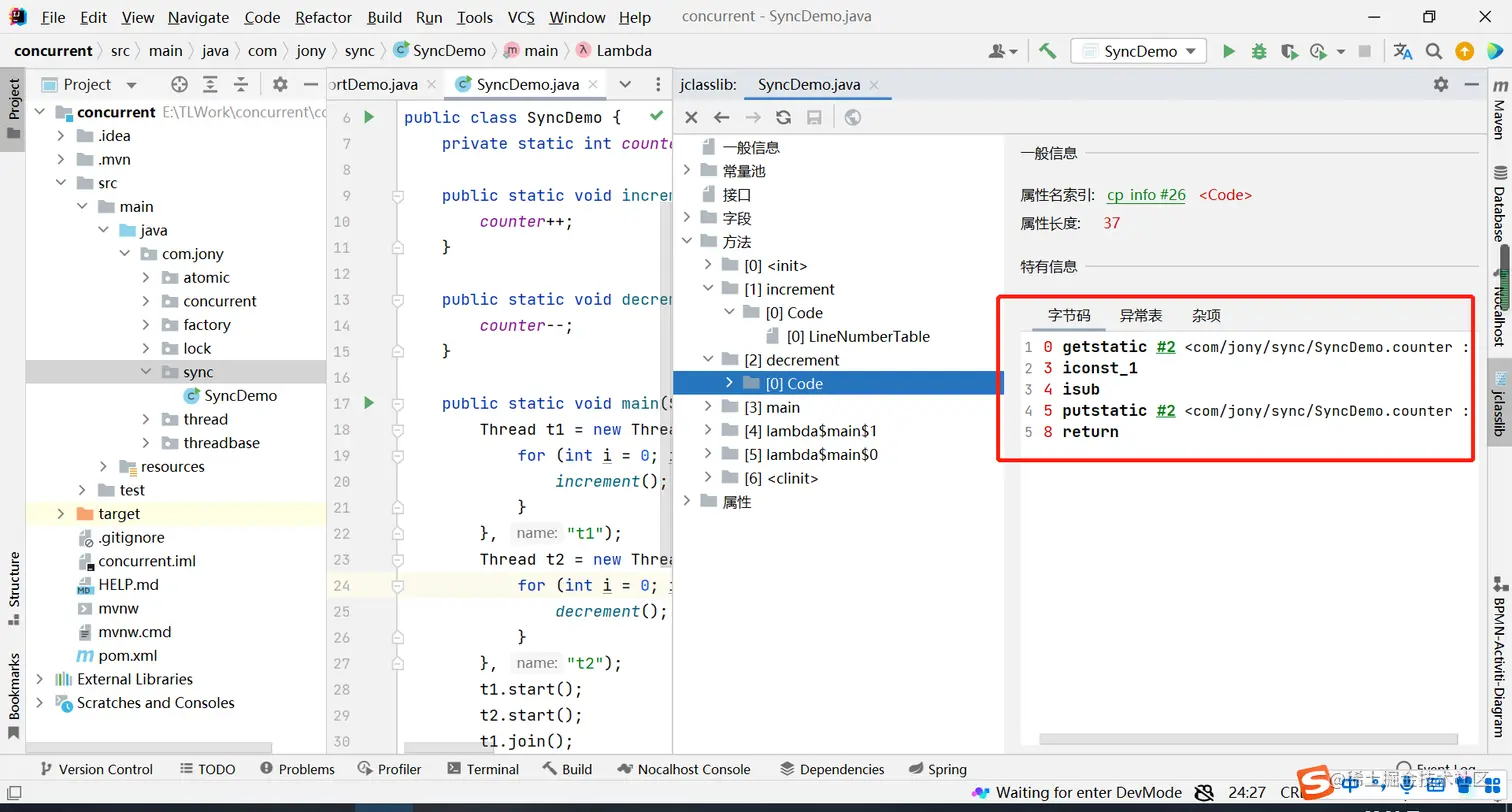This screenshot has height=812, width=1512.
Task: Run main method from gutter line 17
Action: click(369, 403)
